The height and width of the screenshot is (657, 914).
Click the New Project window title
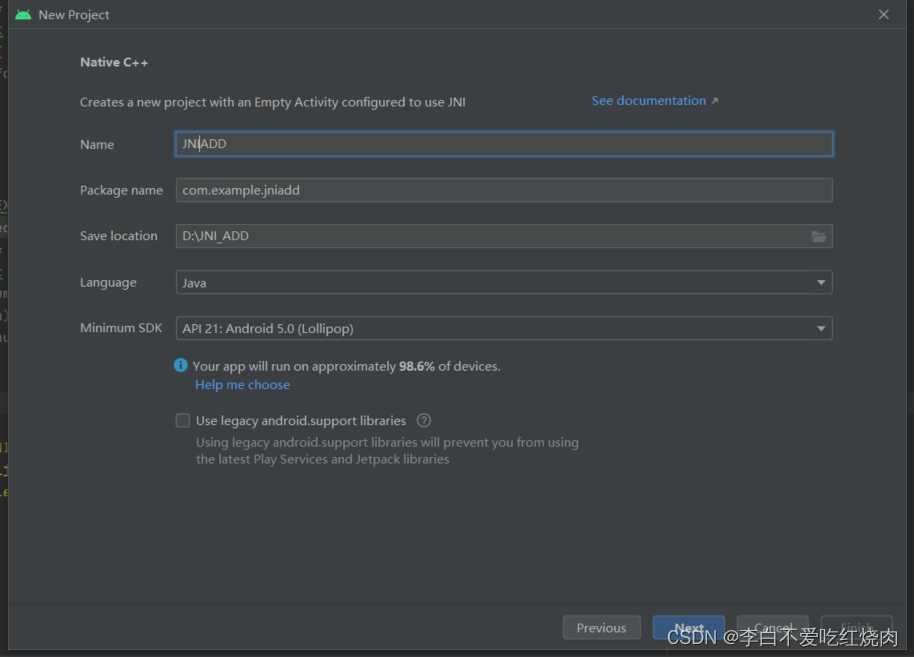coord(74,15)
